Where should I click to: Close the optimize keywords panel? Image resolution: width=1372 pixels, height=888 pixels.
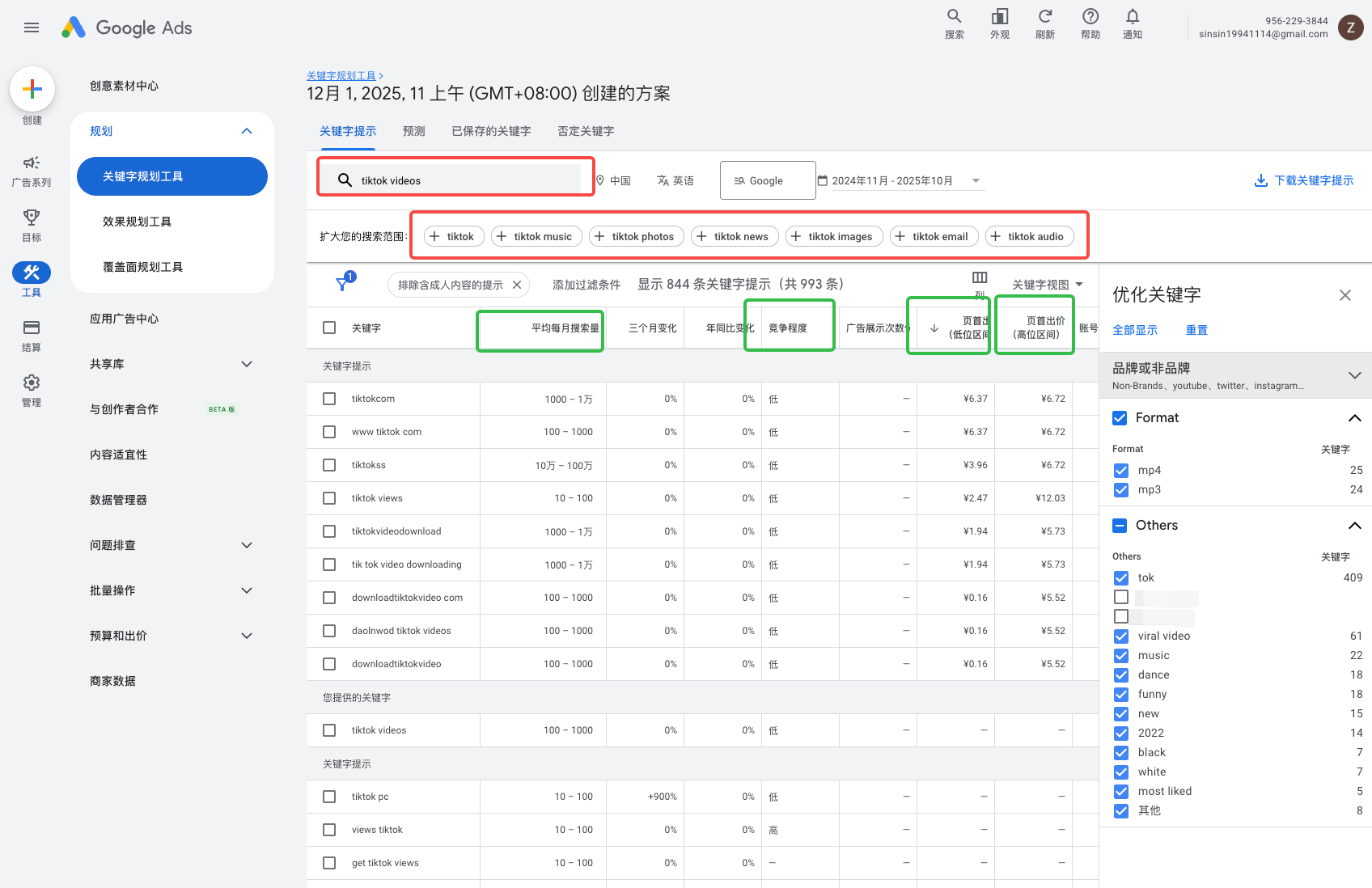[1345, 295]
